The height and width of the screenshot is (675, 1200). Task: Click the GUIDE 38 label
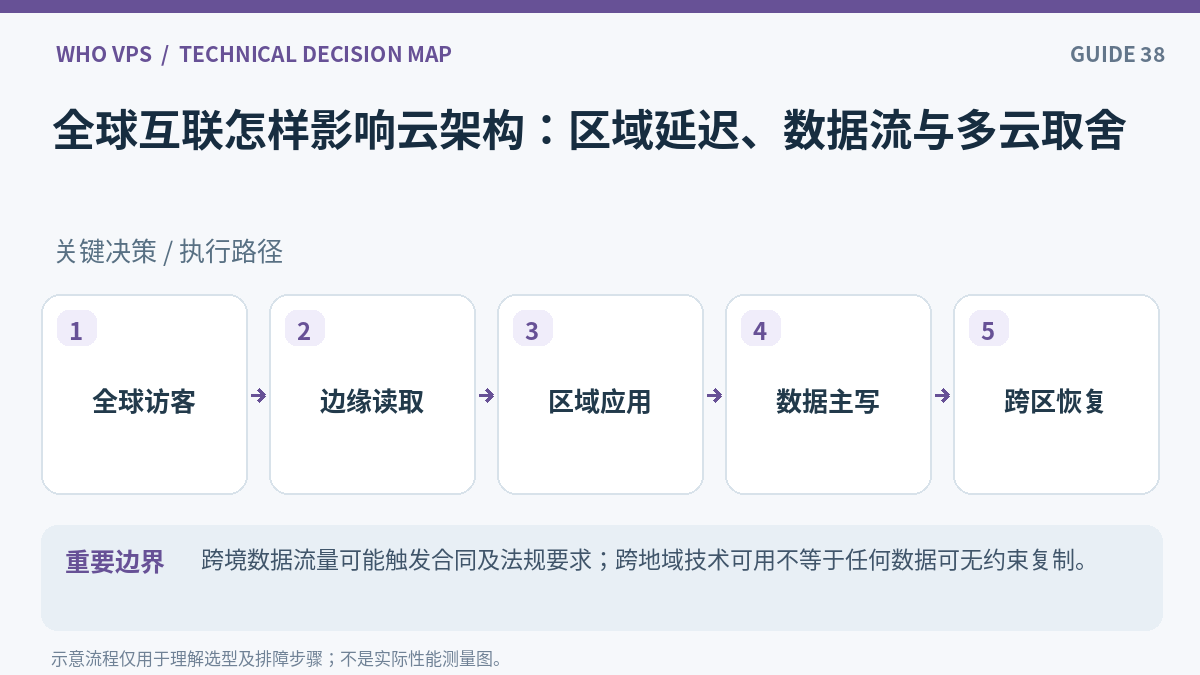coord(1117,54)
